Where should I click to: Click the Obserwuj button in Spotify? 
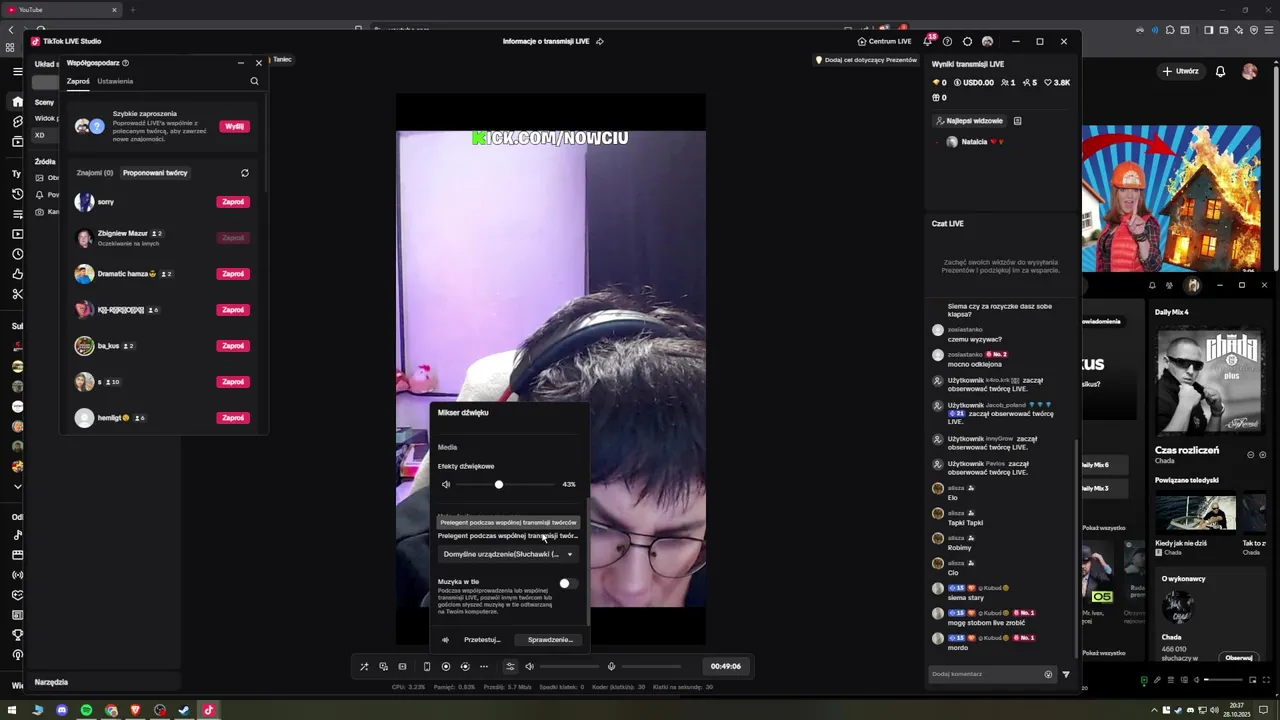[1239, 658]
